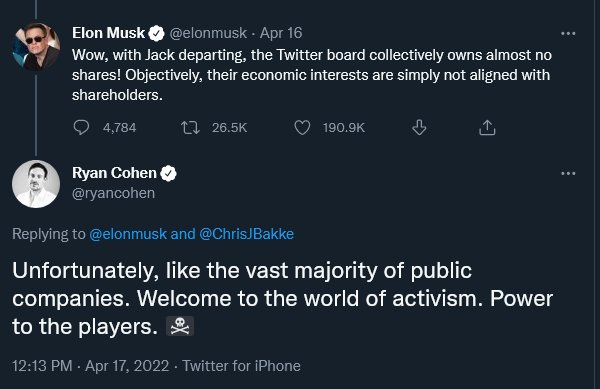Screen dimensions: 600x389
Task: Click Ryan Cohen's verified badge
Action: 168,173
